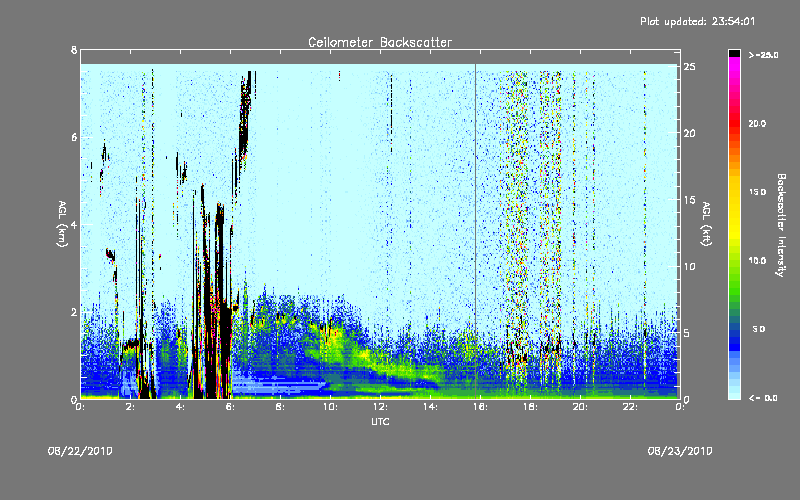Click the tall black cloud streak near 6:40 UTC
This screenshot has height=500, width=800.
pyautogui.click(x=245, y=115)
